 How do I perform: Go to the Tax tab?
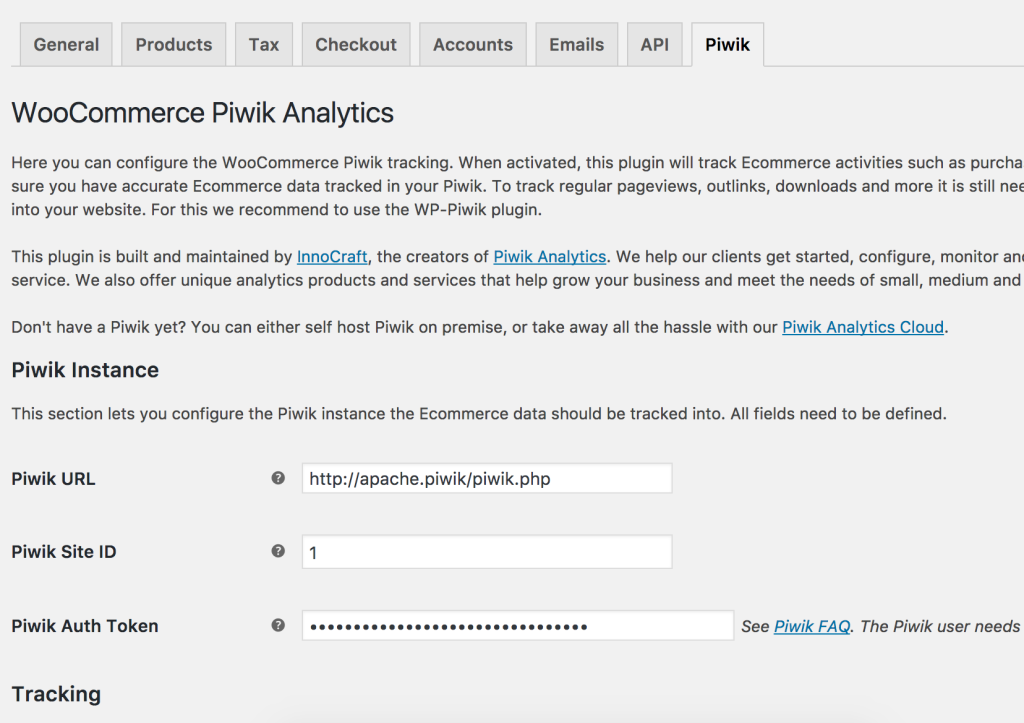[x=264, y=45]
